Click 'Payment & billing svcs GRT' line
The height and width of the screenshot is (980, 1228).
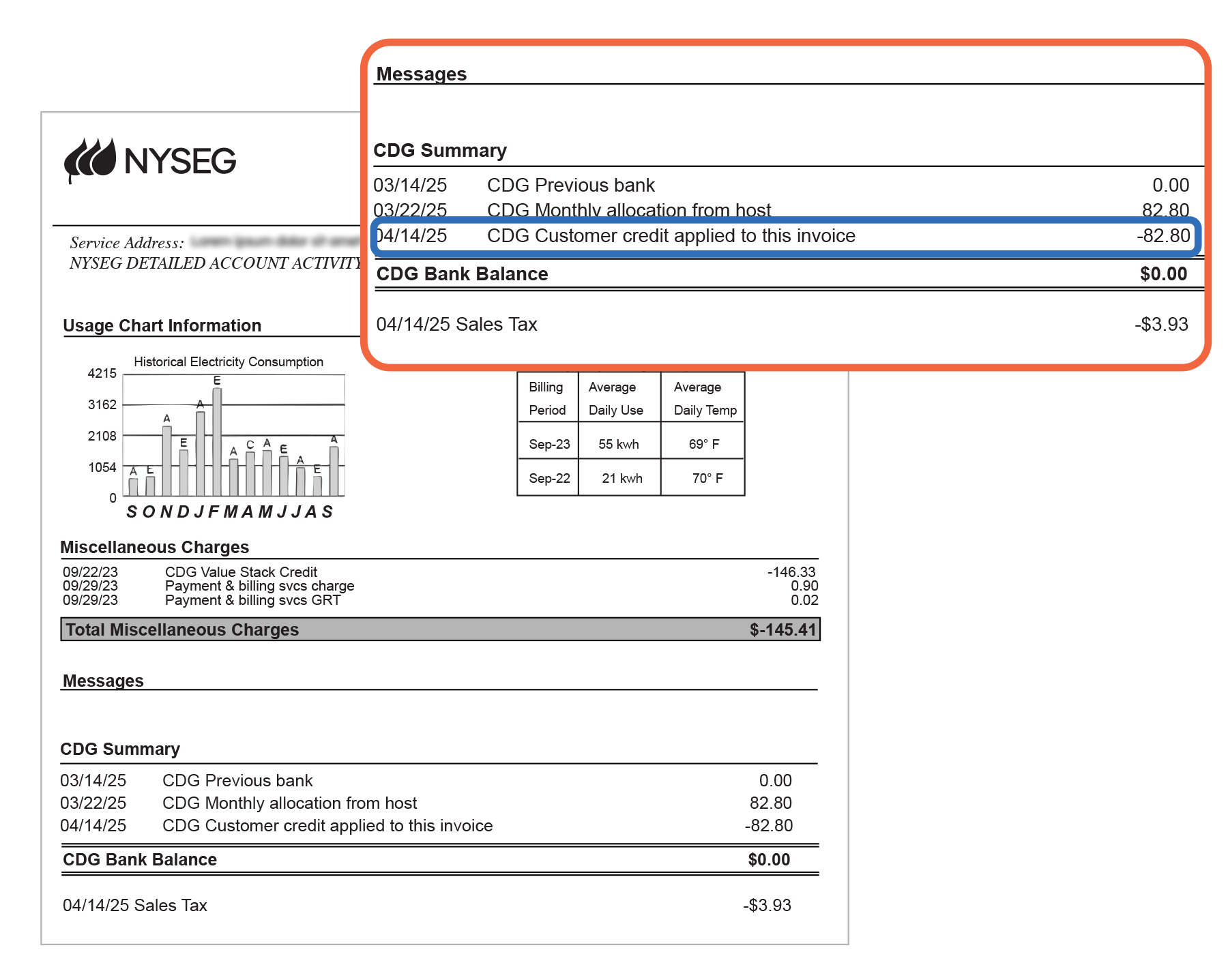(252, 600)
